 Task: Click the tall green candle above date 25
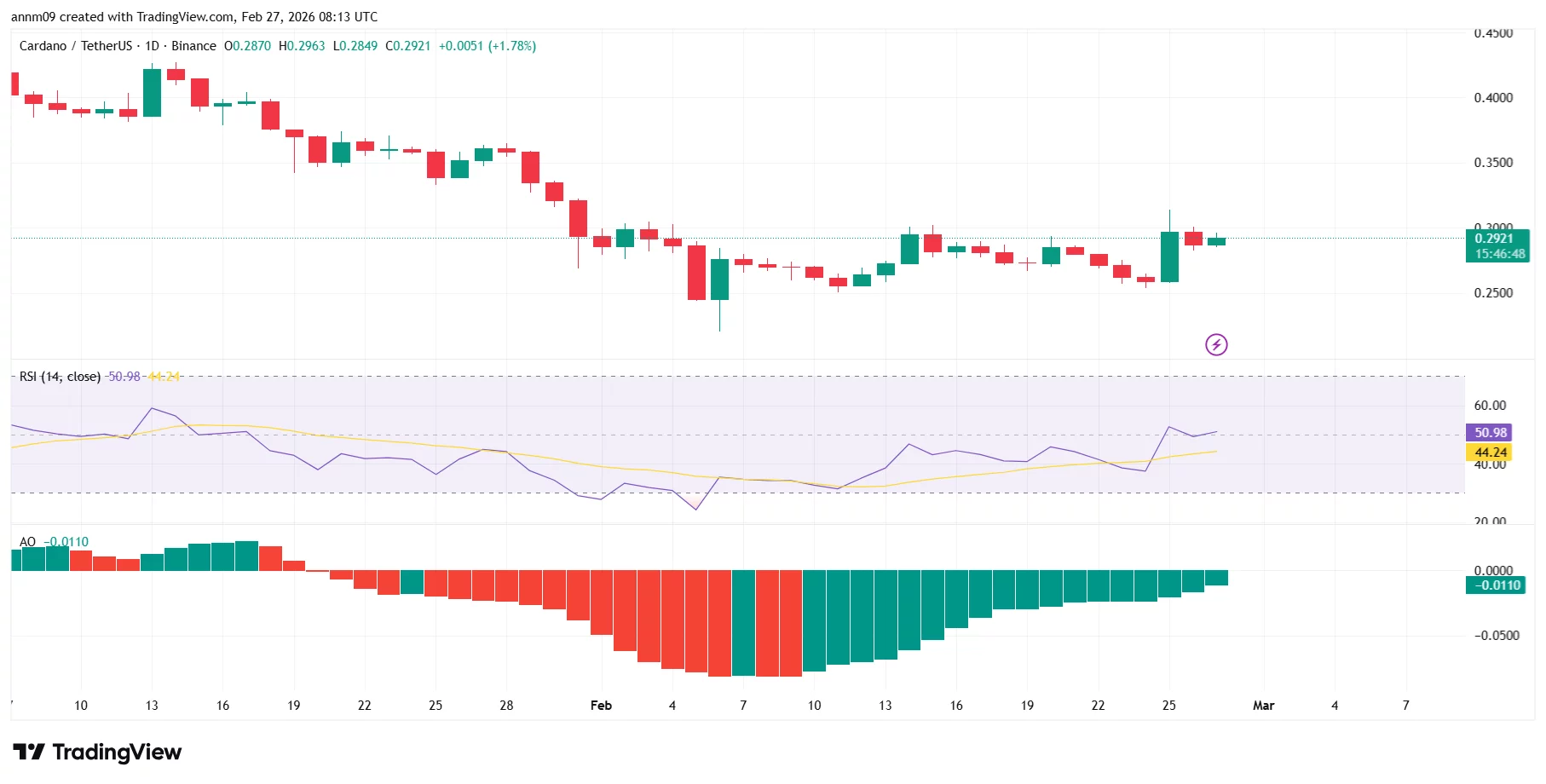1169,257
